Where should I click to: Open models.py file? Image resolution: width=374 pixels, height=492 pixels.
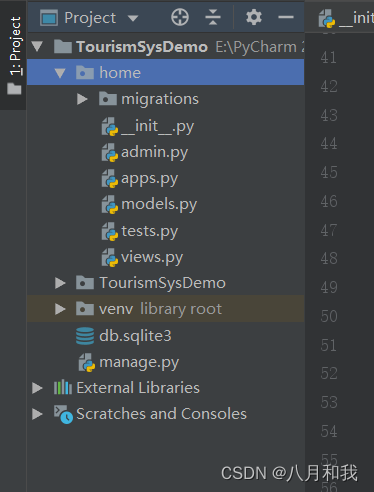(159, 205)
